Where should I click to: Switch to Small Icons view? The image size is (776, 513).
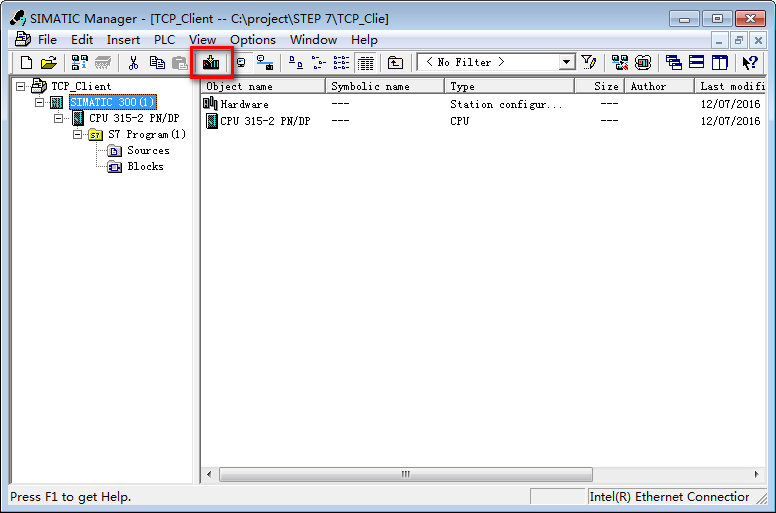point(318,62)
